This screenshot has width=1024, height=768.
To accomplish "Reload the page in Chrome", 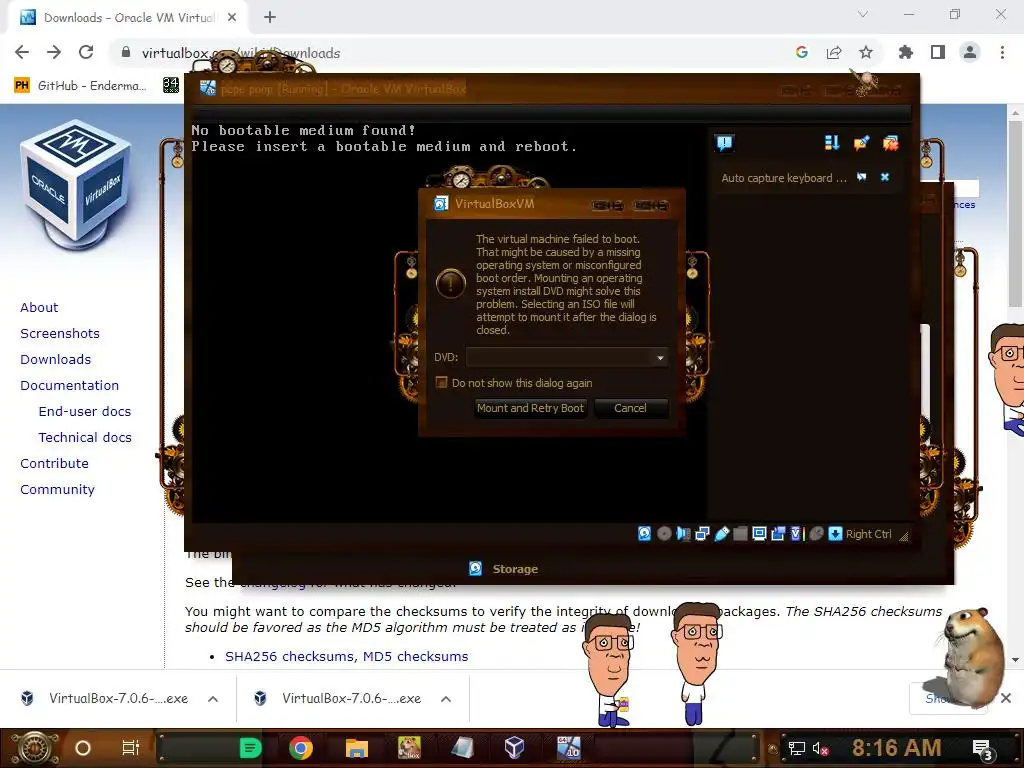I will tap(86, 52).
